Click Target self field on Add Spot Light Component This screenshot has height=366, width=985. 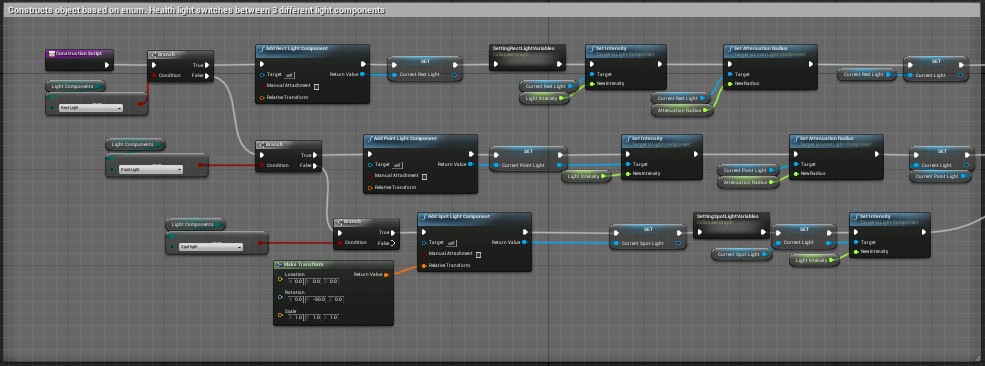451,243
